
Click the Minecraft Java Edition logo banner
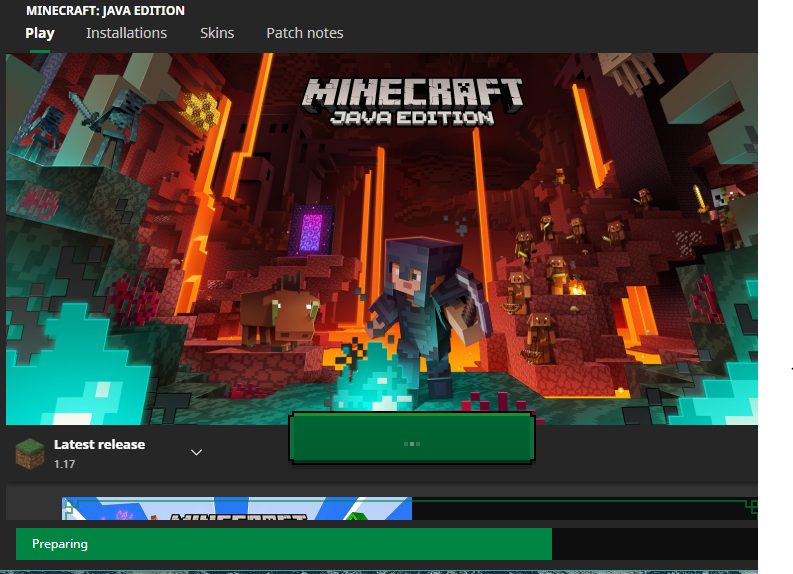pyautogui.click(x=413, y=101)
